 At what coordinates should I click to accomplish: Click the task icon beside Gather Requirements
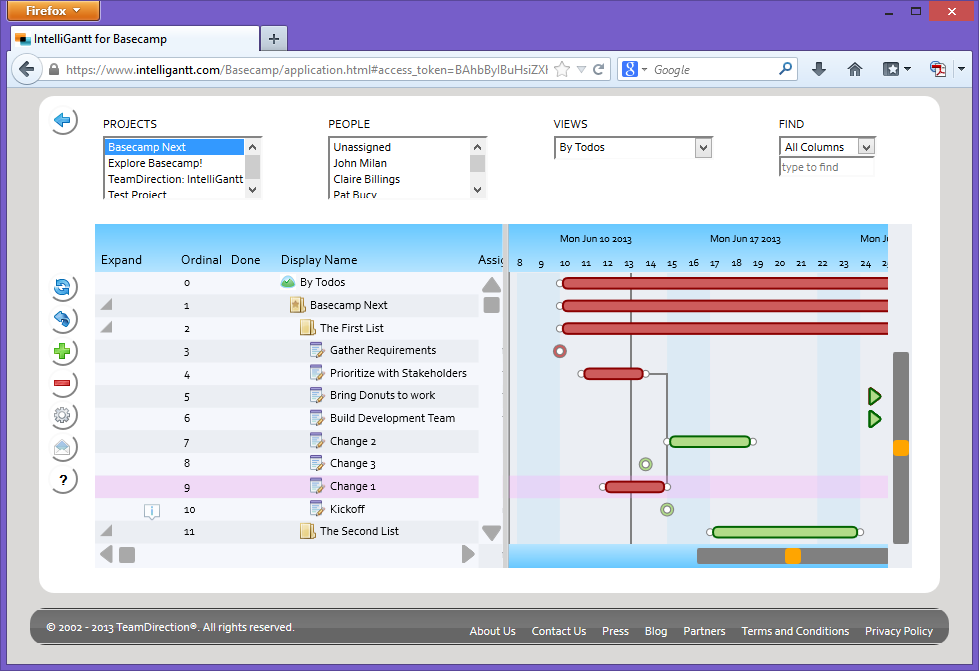(x=317, y=350)
